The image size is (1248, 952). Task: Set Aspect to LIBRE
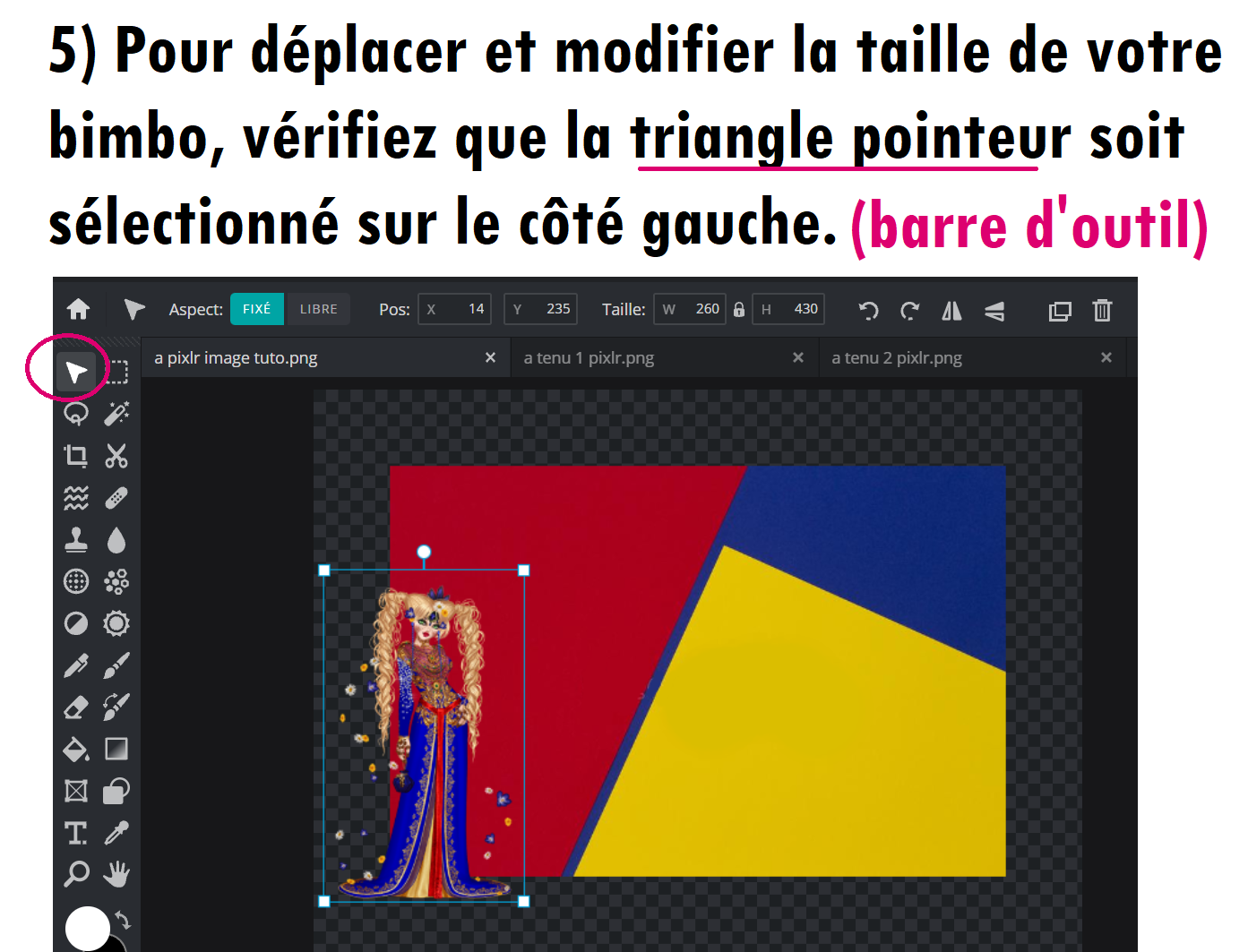[x=318, y=309]
